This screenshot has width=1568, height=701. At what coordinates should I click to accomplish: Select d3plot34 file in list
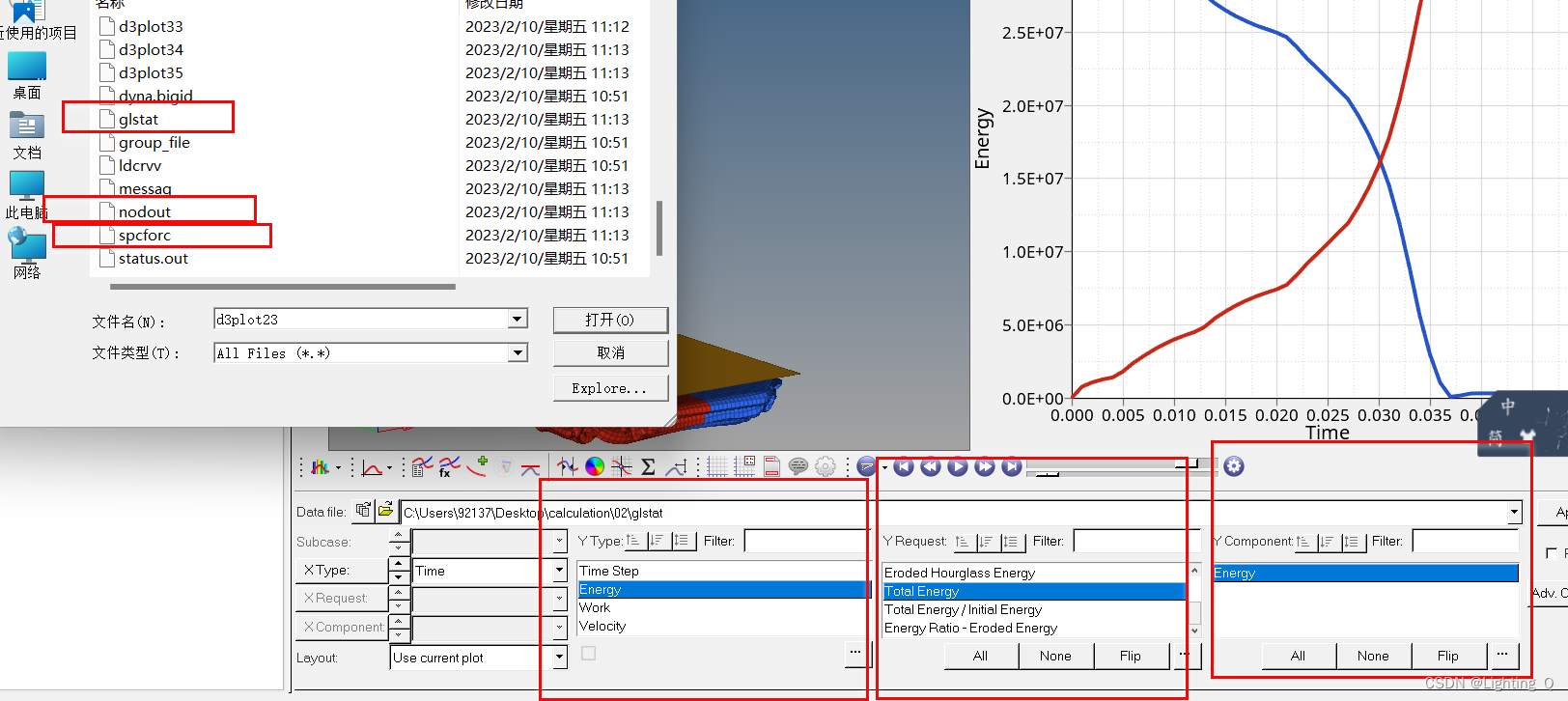tap(151, 49)
